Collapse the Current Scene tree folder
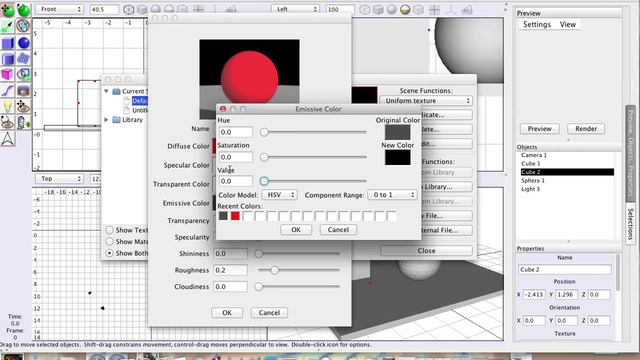The height and width of the screenshot is (360, 640). (x=106, y=91)
